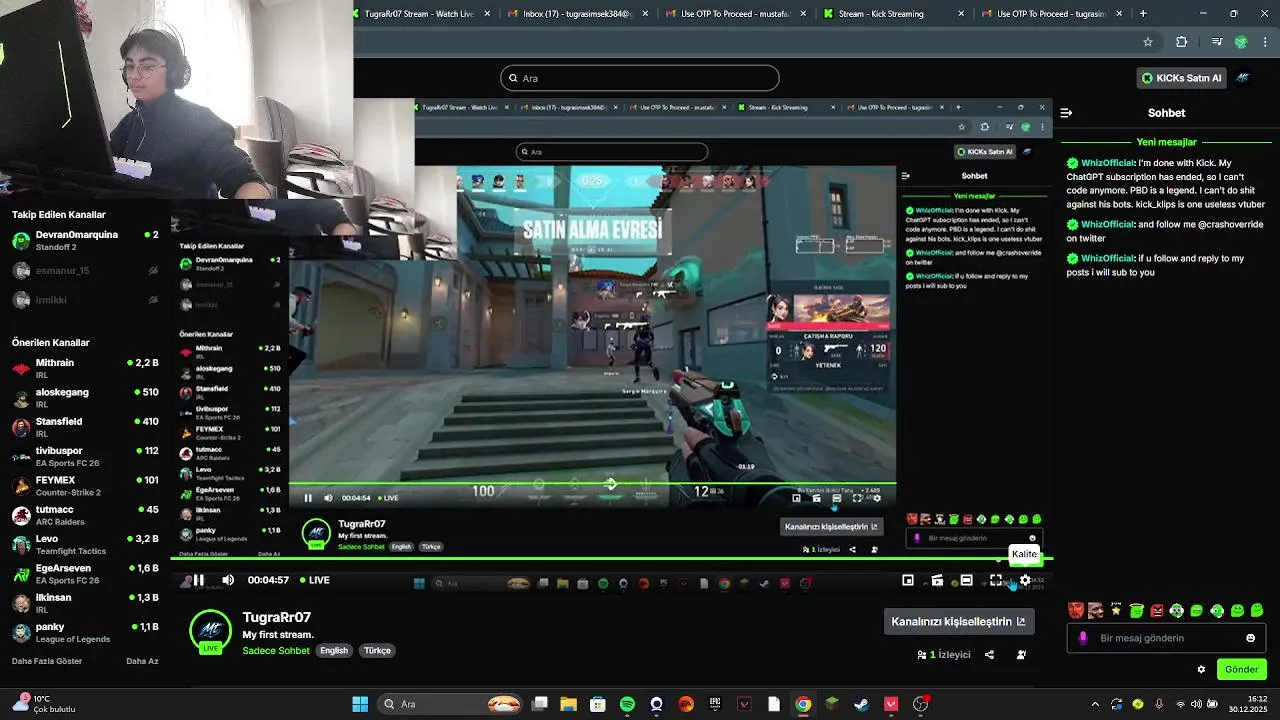The width and height of the screenshot is (1280, 720).
Task: Click the TugraRr07 channel avatar
Action: pos(210,630)
